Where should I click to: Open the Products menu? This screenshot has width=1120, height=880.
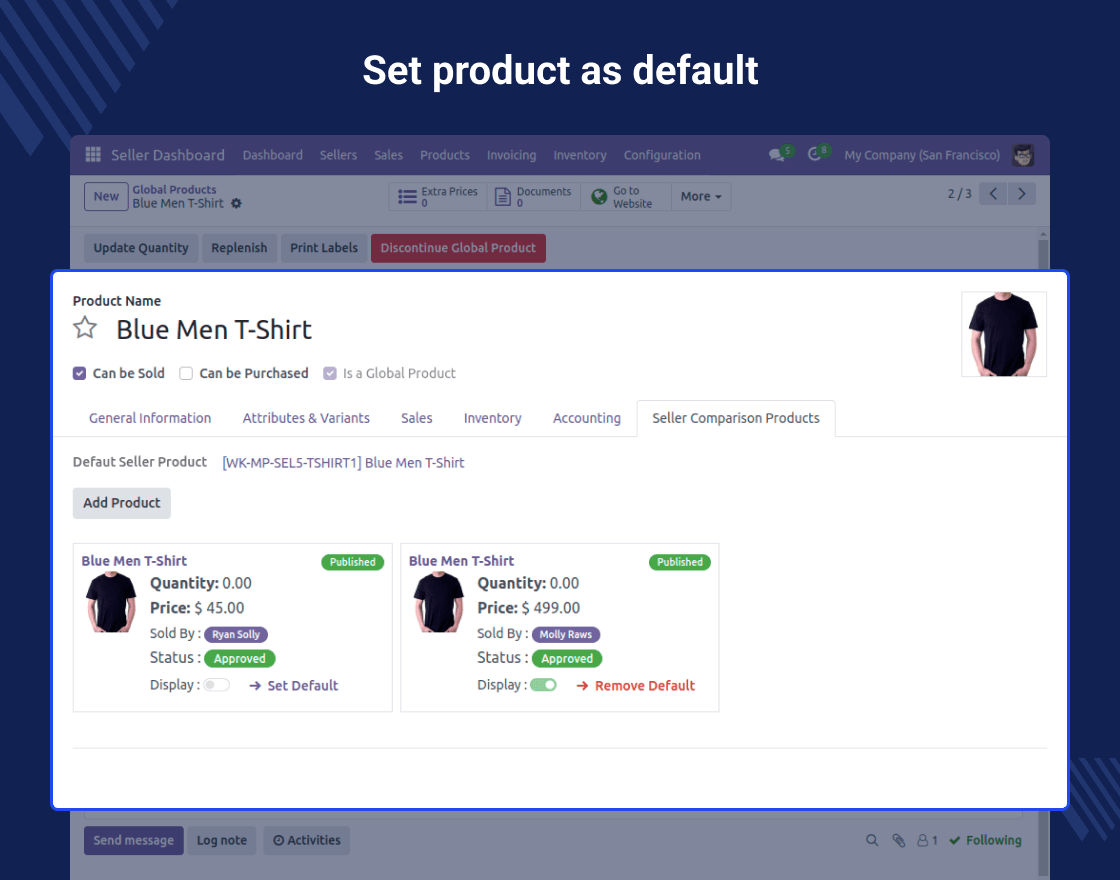point(445,155)
